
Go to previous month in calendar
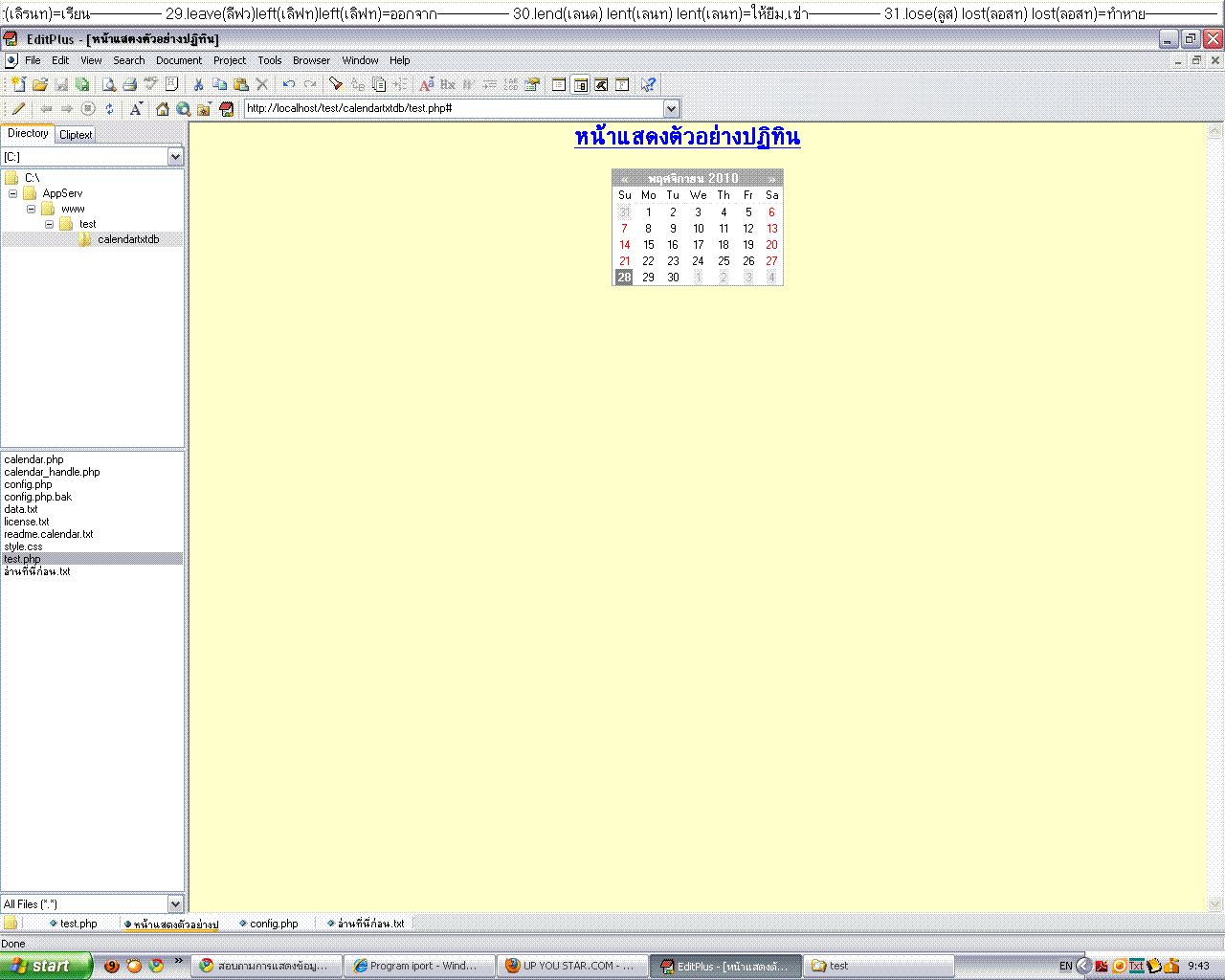[x=624, y=179]
